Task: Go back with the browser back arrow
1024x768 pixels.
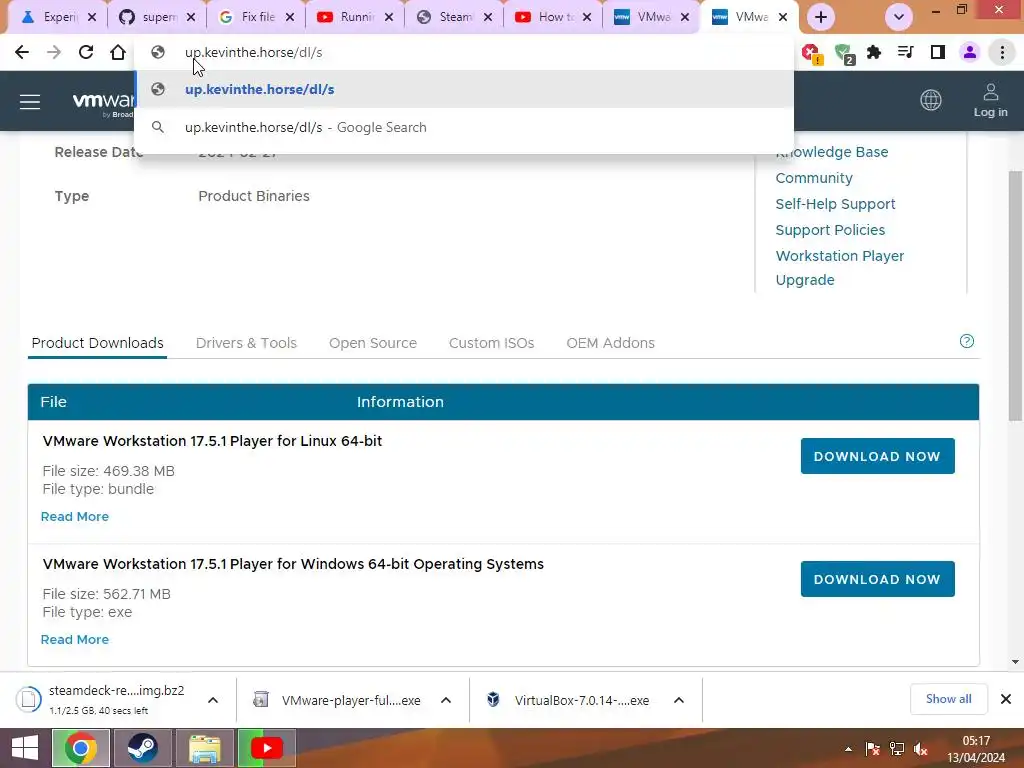Action: [x=22, y=52]
